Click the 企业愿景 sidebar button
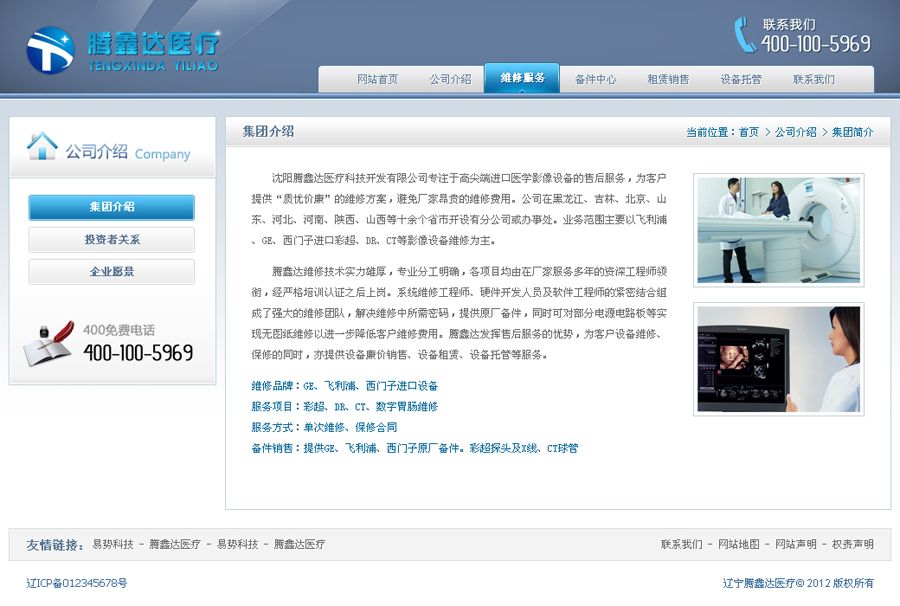 coord(112,272)
